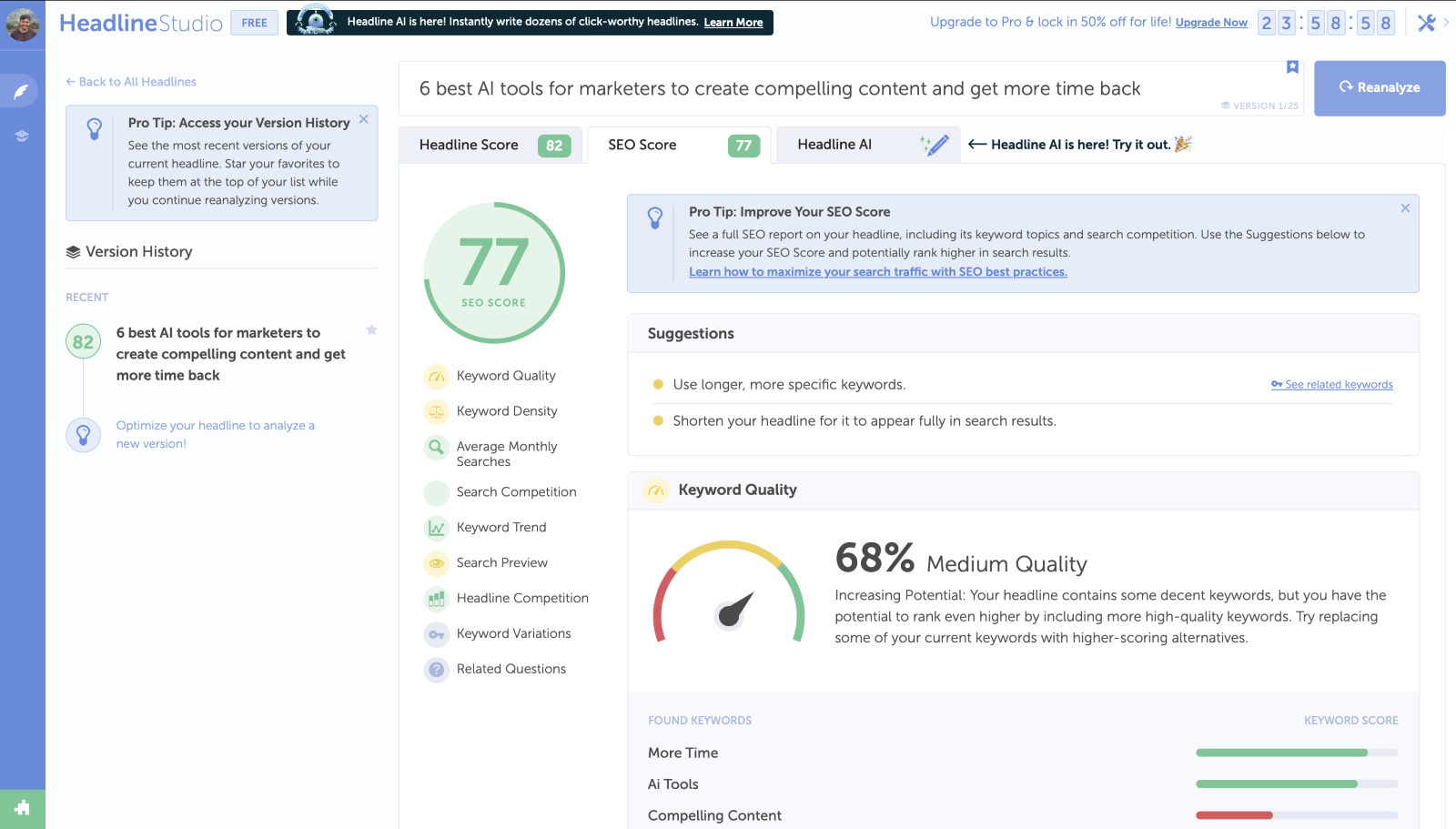Click the Headline AI robot banner icon
The image size is (1456, 829).
316,20
